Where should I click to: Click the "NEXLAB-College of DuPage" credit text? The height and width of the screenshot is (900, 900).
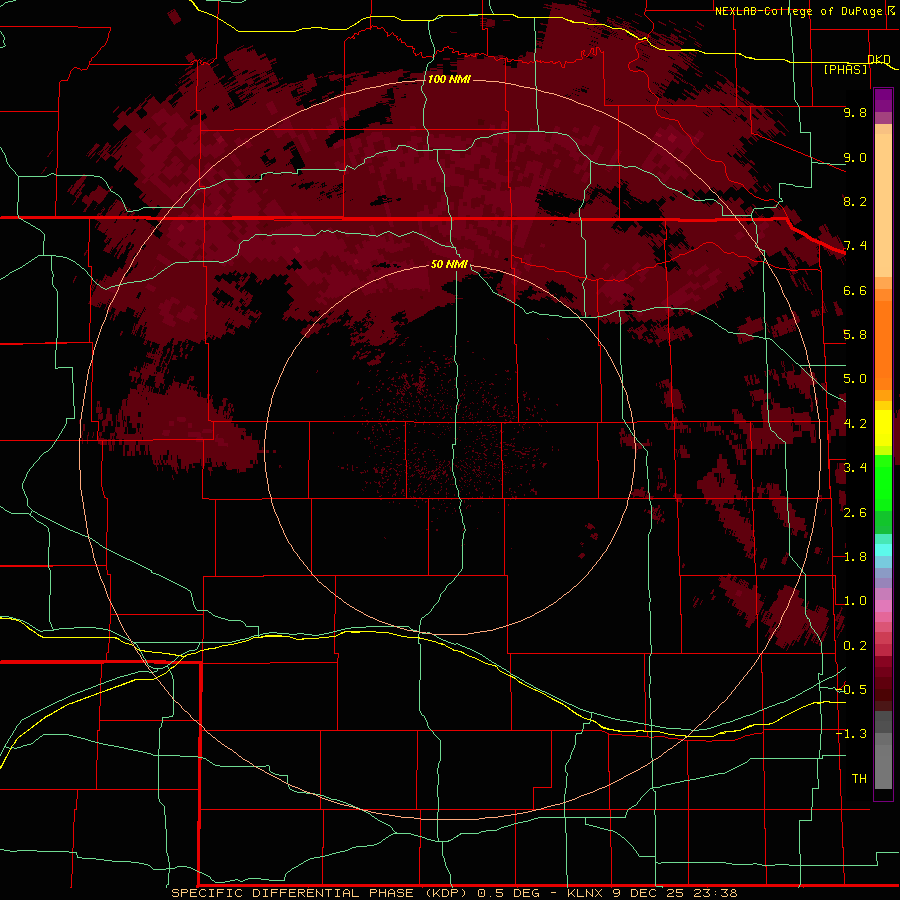click(x=798, y=11)
